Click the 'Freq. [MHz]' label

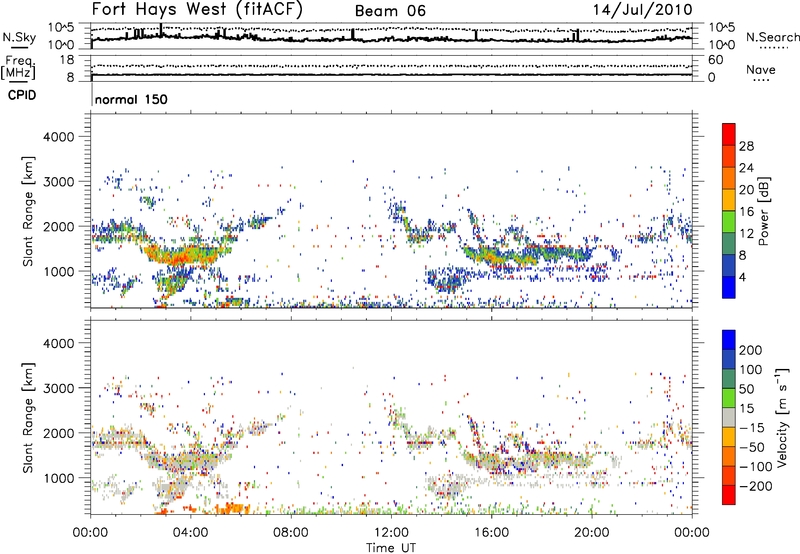19,67
